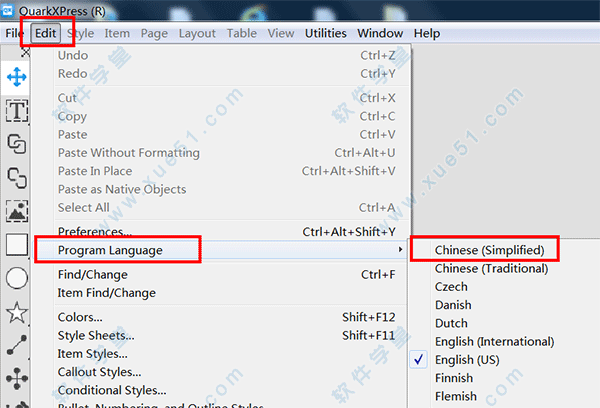
Task: Click Paste Without Formatting
Action: tap(220, 153)
